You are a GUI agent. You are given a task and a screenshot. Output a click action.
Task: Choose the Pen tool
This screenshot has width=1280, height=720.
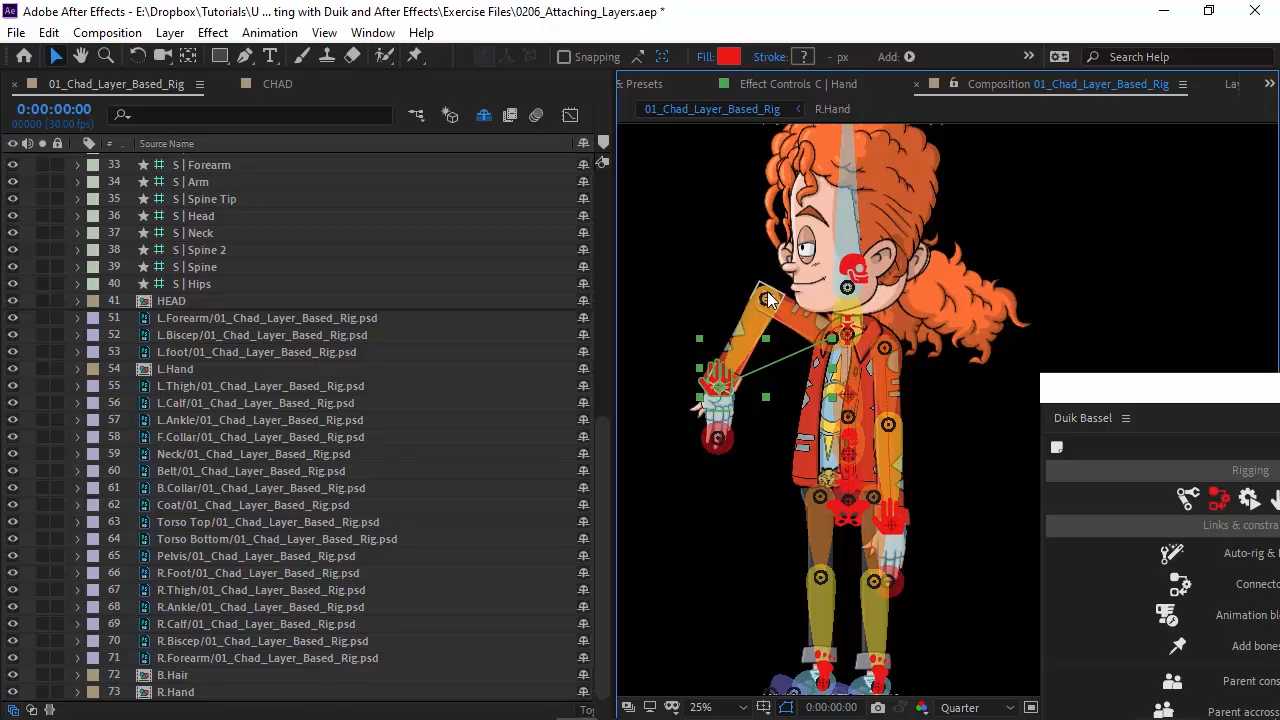[245, 57]
